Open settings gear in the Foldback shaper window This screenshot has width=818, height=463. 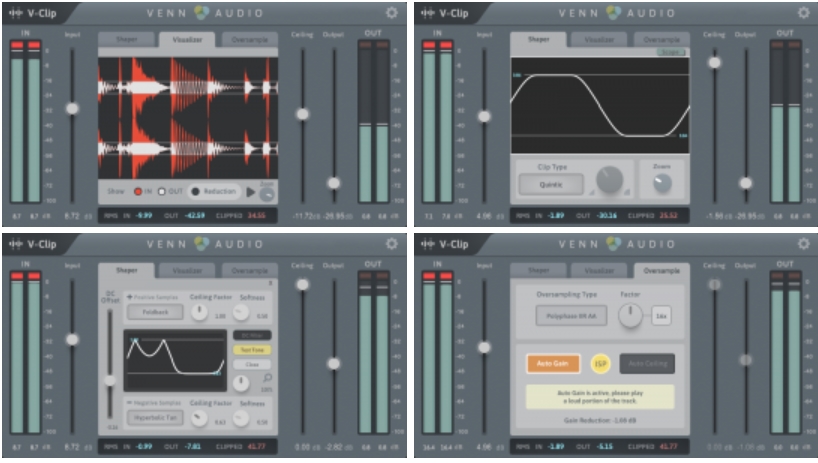click(x=392, y=243)
